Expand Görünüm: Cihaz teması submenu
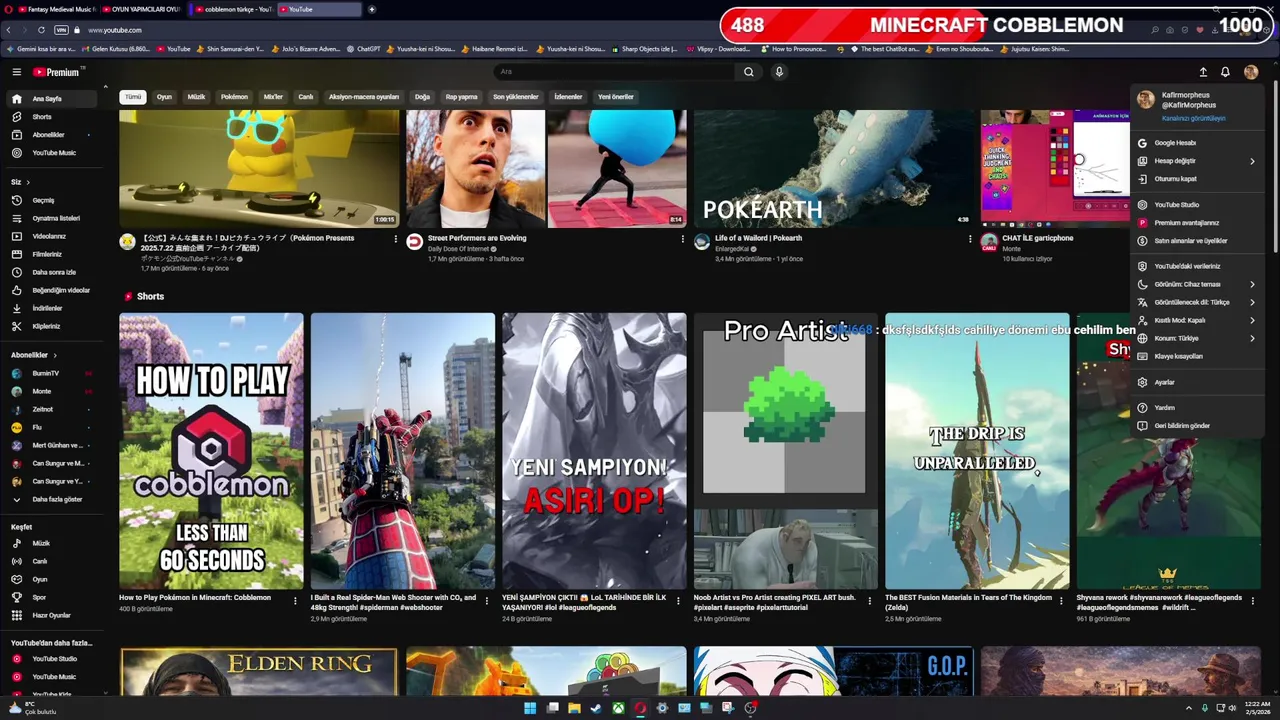Viewport: 1280px width, 720px height. (x=1197, y=284)
